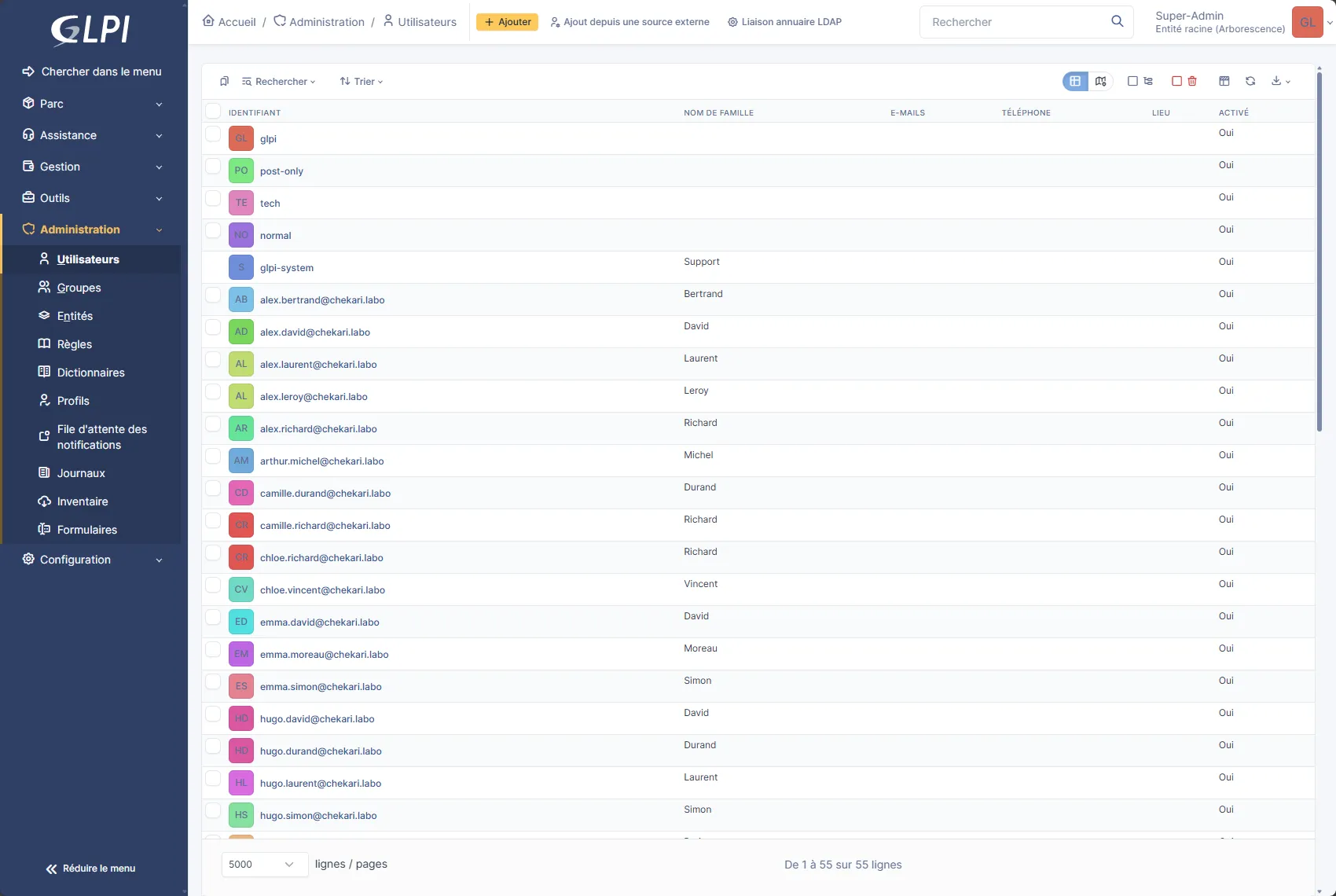Open the alex.bertrand@chekari.labo user link
The height and width of the screenshot is (896, 1336).
(x=322, y=300)
